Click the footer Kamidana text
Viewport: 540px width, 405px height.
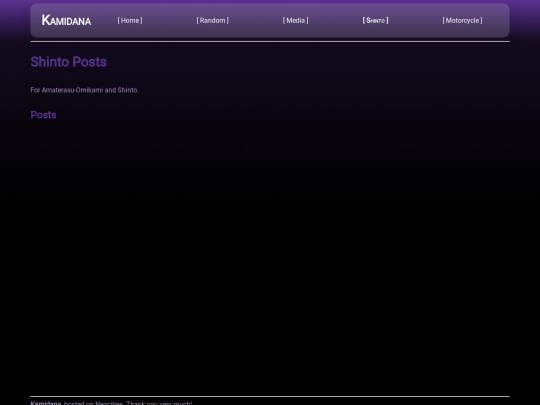pyautogui.click(x=46, y=403)
